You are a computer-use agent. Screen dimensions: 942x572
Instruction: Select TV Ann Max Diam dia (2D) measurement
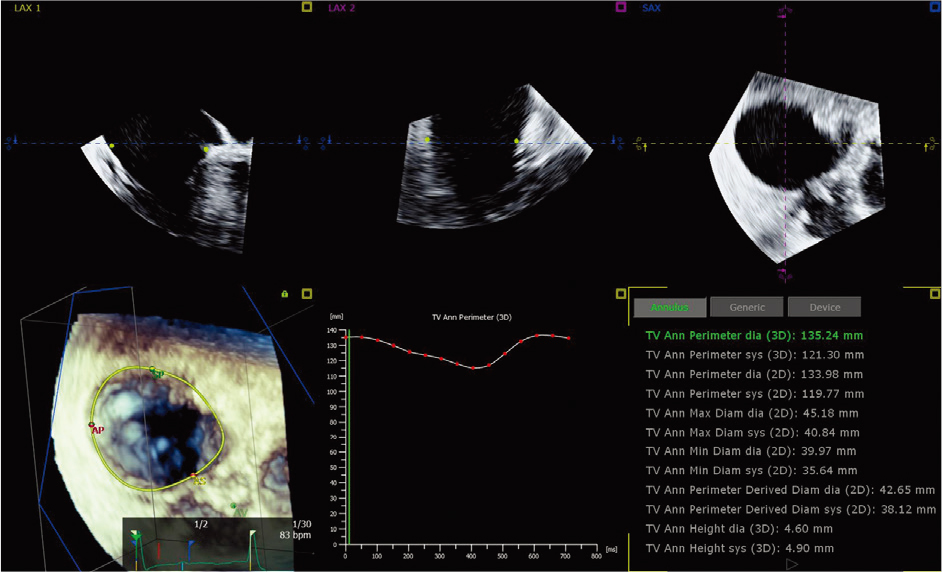click(752, 413)
